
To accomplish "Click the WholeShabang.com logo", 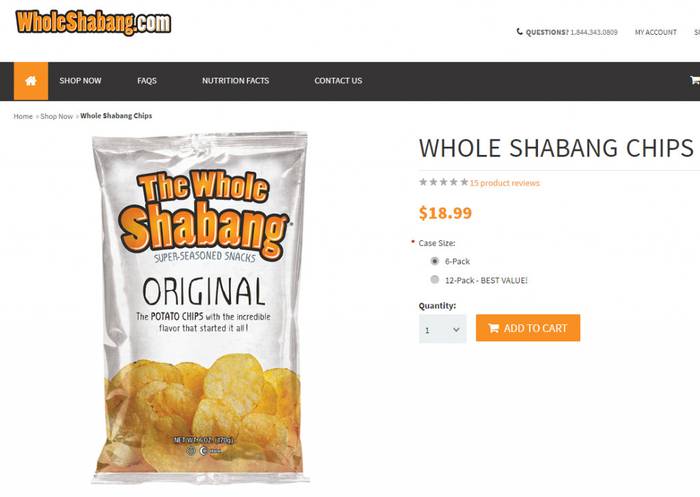I will [x=93, y=22].
